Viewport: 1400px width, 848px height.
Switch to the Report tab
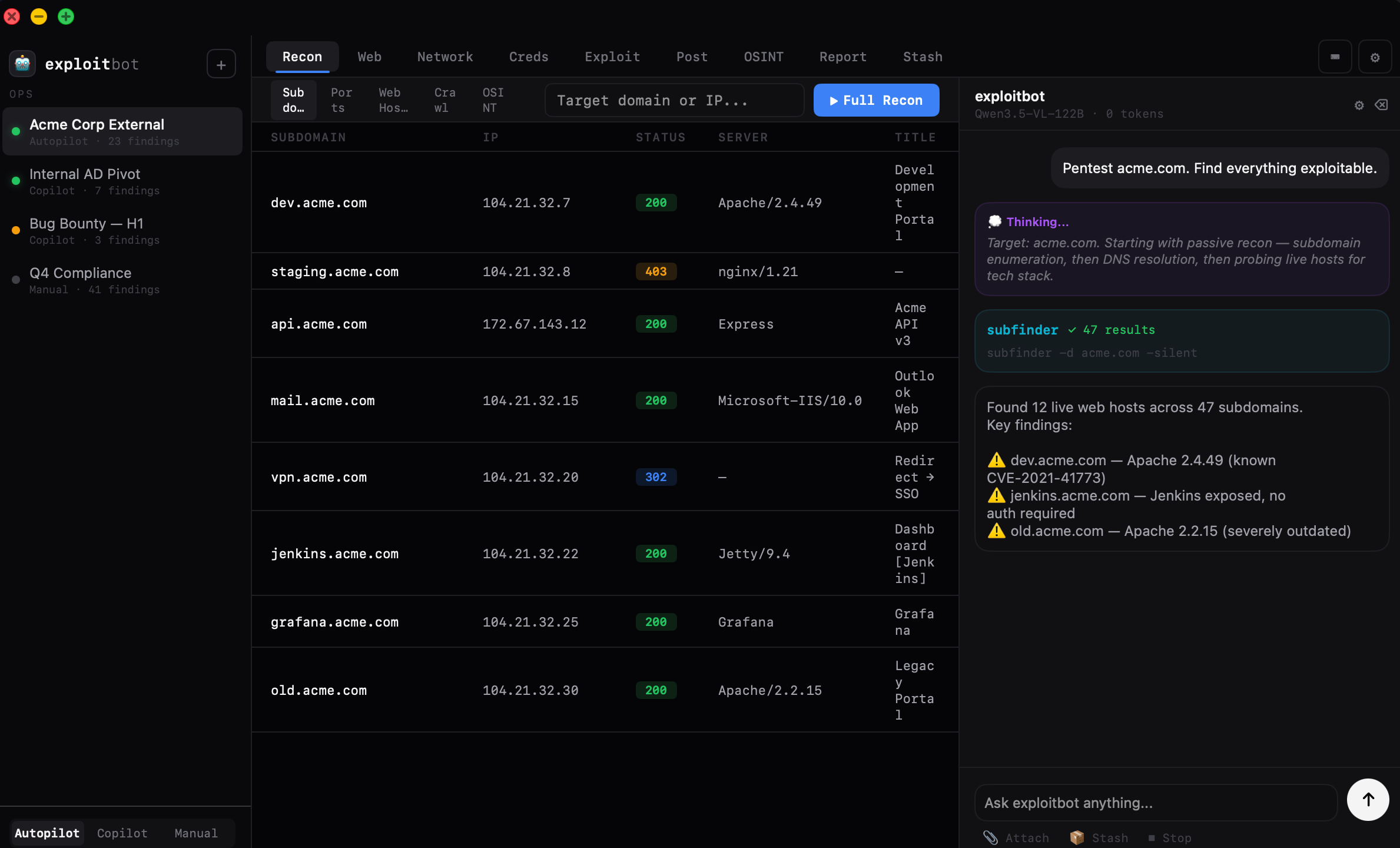click(843, 57)
